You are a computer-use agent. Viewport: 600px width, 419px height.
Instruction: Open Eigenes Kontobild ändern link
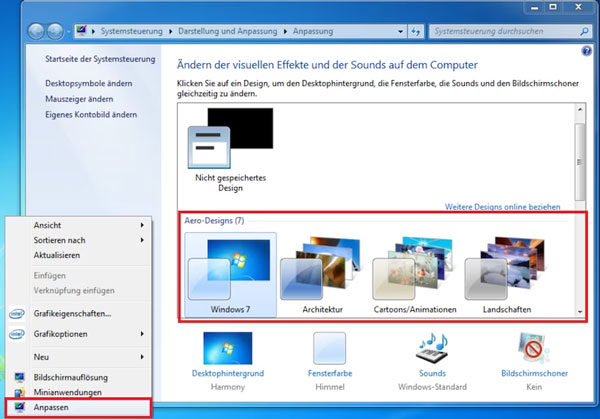click(x=91, y=115)
